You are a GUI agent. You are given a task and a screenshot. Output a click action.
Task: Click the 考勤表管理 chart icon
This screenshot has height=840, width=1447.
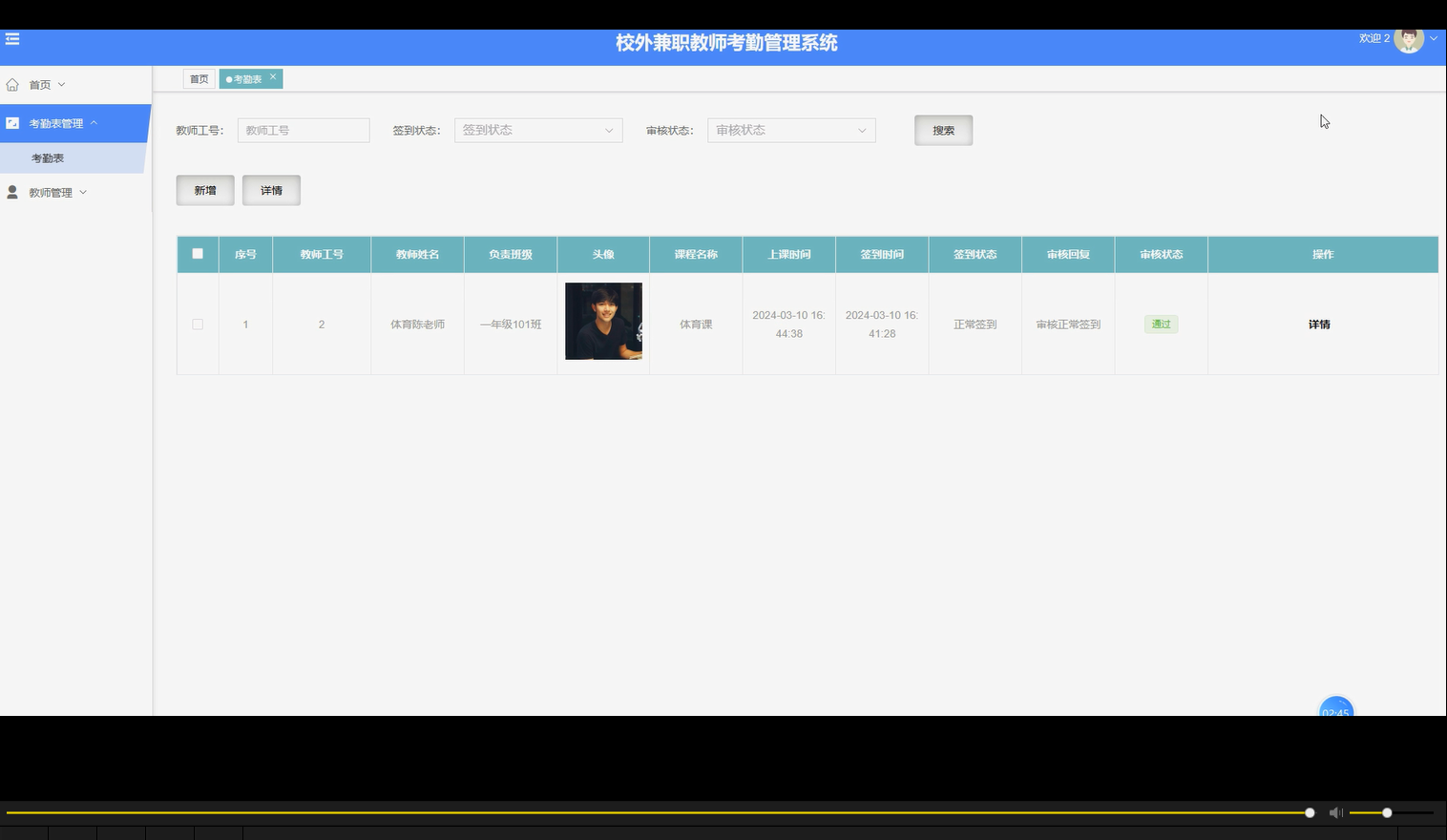pyautogui.click(x=12, y=123)
